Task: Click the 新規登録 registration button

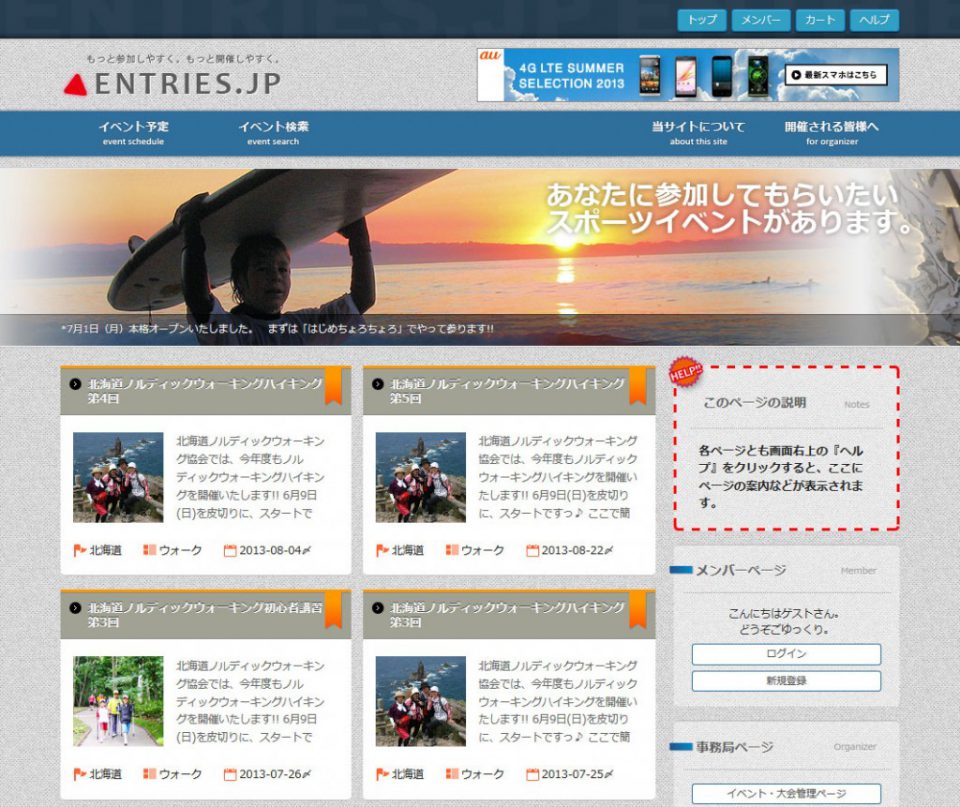Action: pos(786,681)
